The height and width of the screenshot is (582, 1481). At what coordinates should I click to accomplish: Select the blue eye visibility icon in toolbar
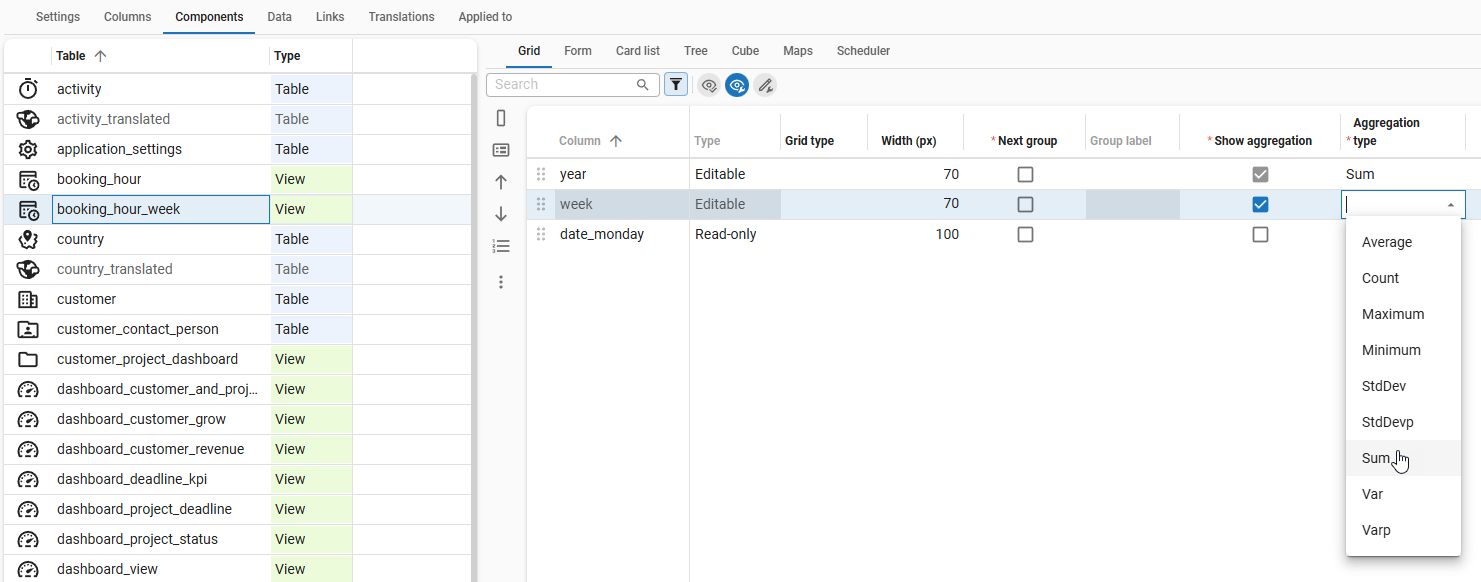pos(737,85)
